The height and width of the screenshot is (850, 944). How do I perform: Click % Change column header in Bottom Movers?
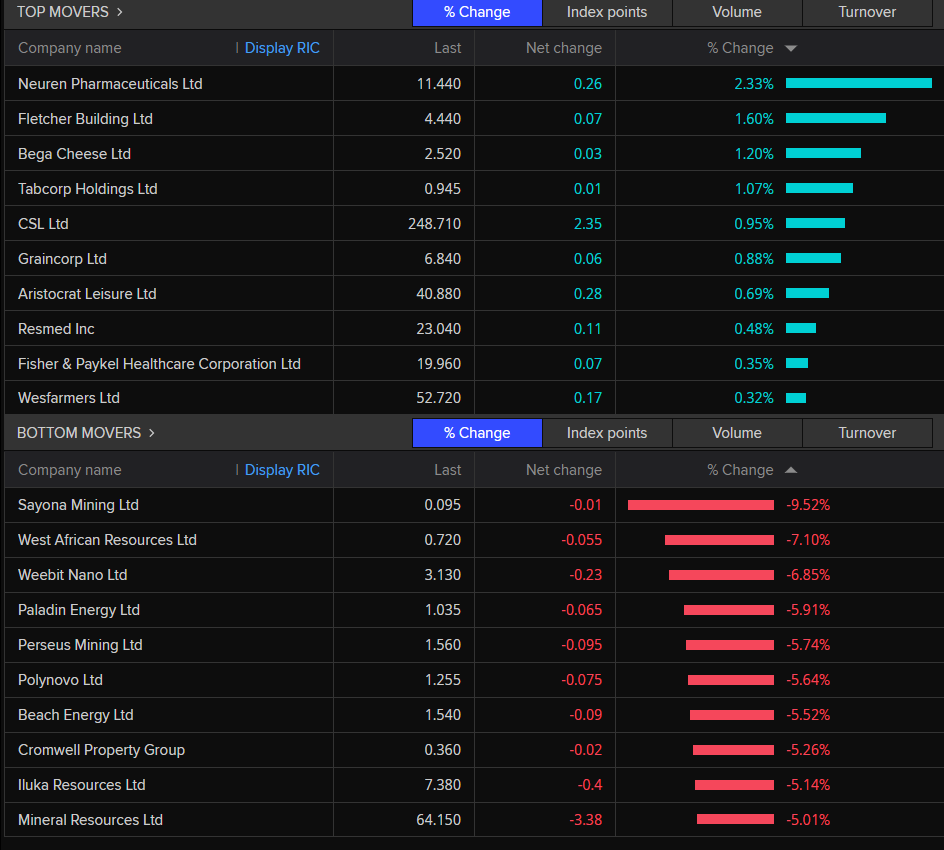[740, 470]
